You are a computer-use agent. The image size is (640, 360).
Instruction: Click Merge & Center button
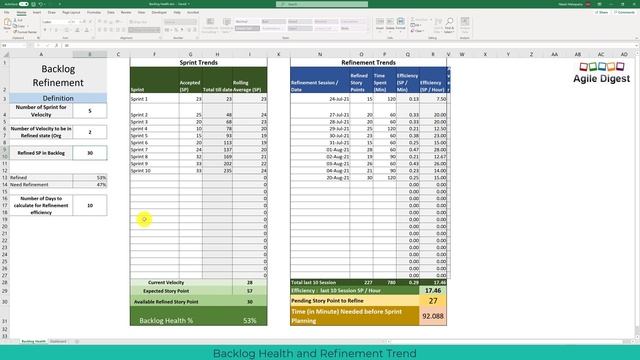pyautogui.click(x=144, y=30)
